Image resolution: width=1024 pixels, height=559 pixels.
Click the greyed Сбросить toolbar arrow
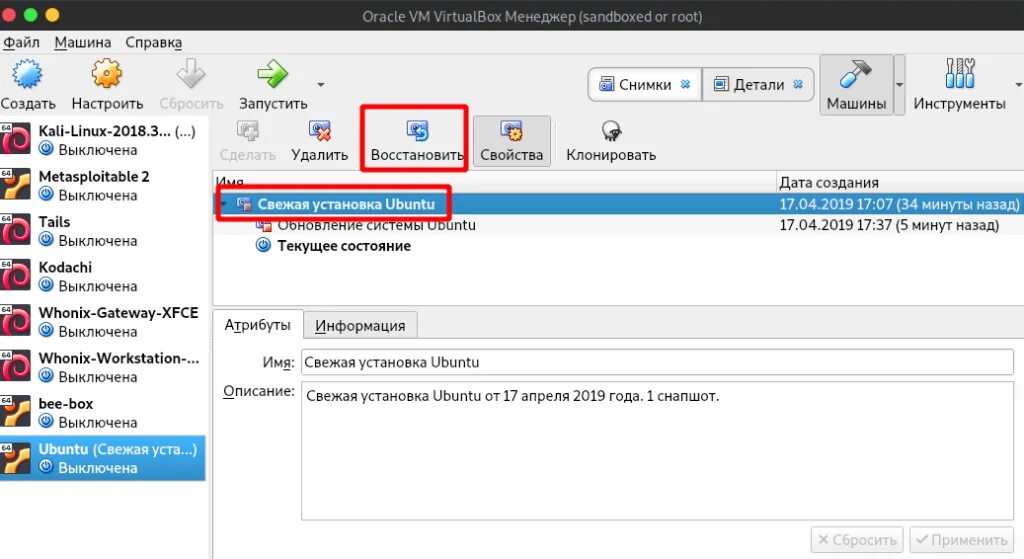(x=191, y=74)
